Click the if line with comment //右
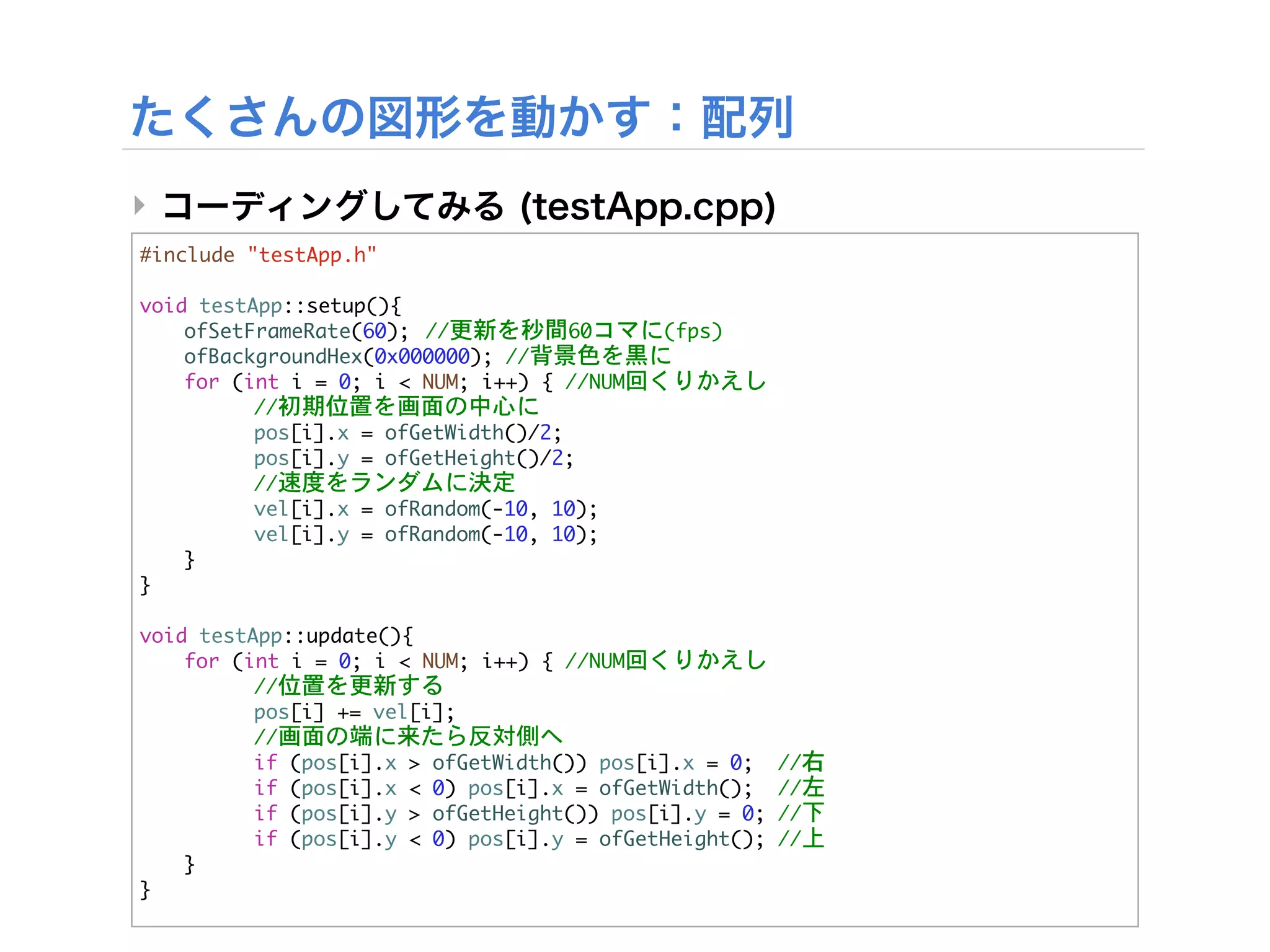Viewport: 1270px width, 952px height. pyautogui.click(x=540, y=763)
